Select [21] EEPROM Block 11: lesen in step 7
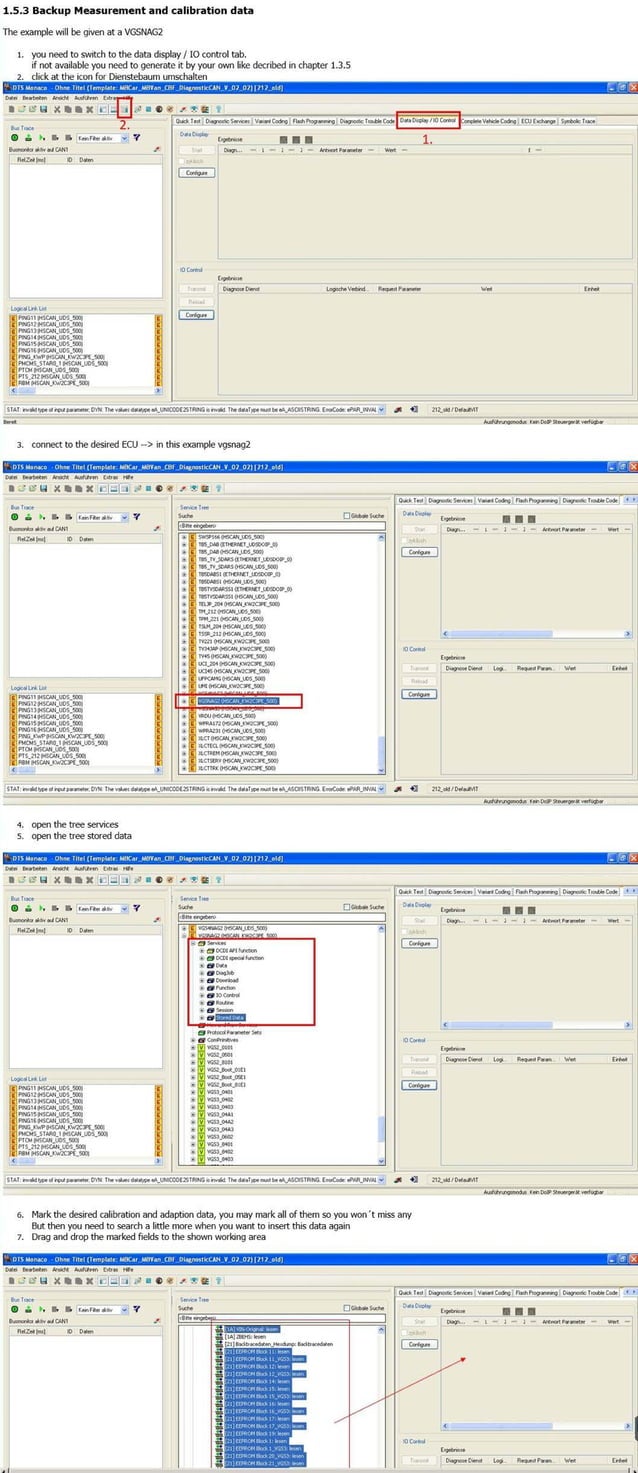This screenshot has height=1473, width=638. click(x=257, y=1350)
